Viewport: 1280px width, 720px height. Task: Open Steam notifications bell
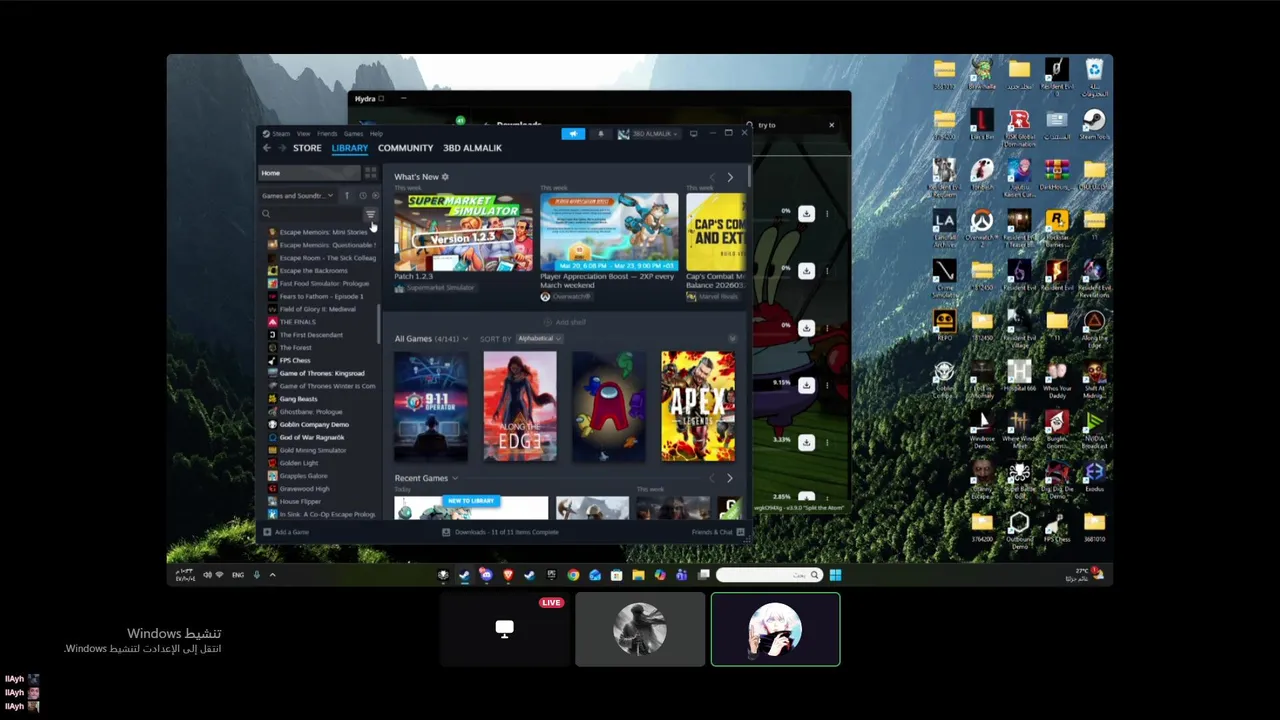(x=601, y=134)
